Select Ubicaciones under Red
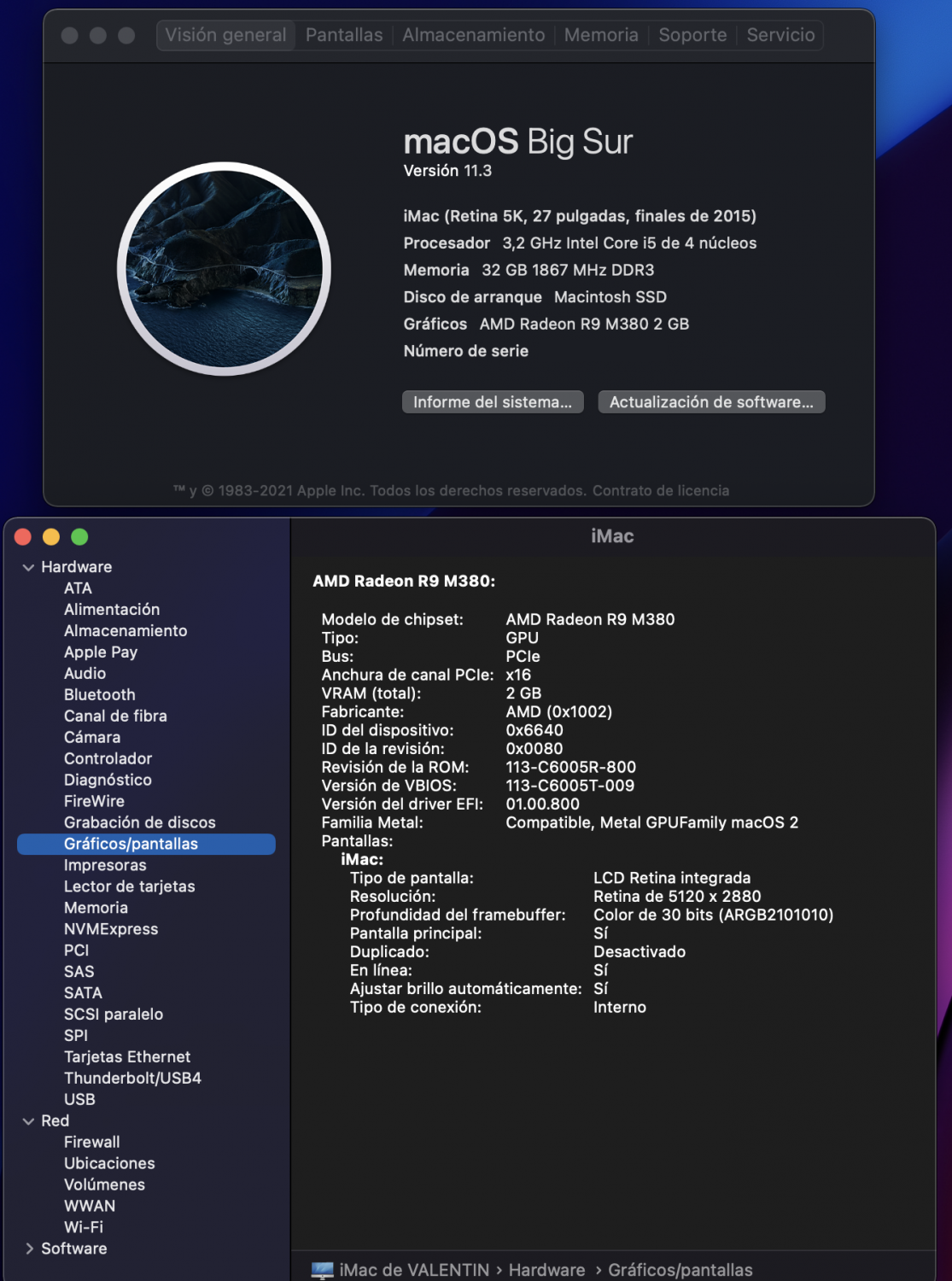952x1281 pixels. (x=109, y=1164)
